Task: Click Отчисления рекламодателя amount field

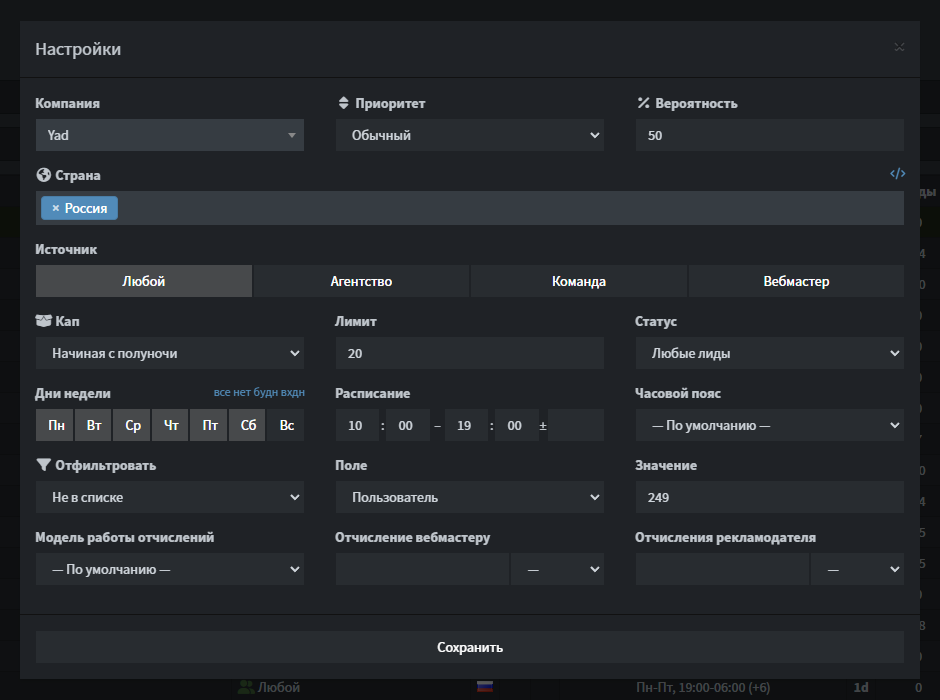Action: (x=722, y=569)
